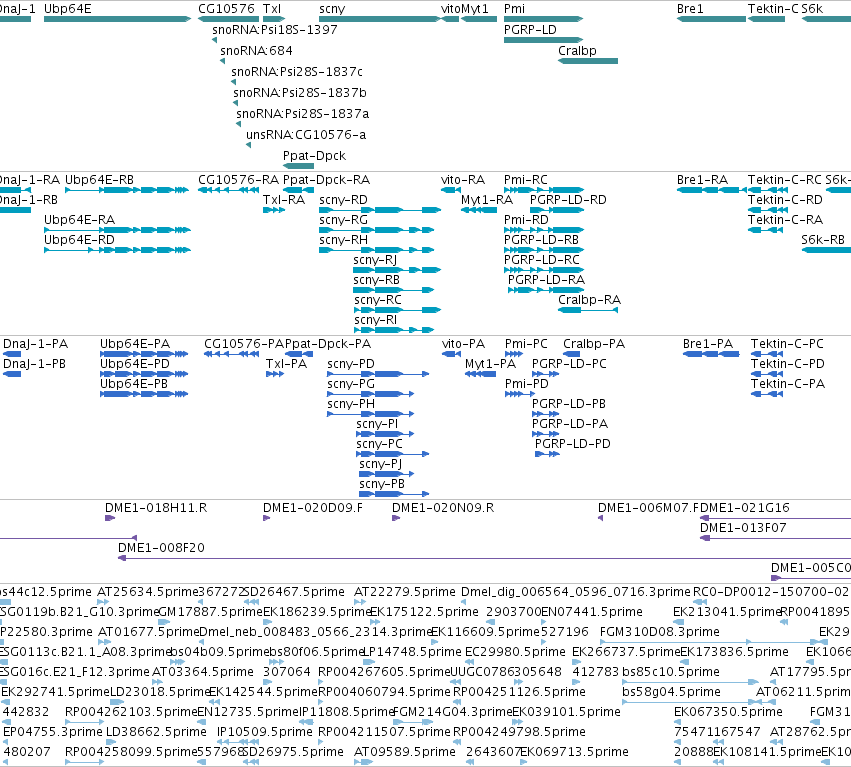
Task: Select the Cralbp gene bar
Action: pos(588,61)
